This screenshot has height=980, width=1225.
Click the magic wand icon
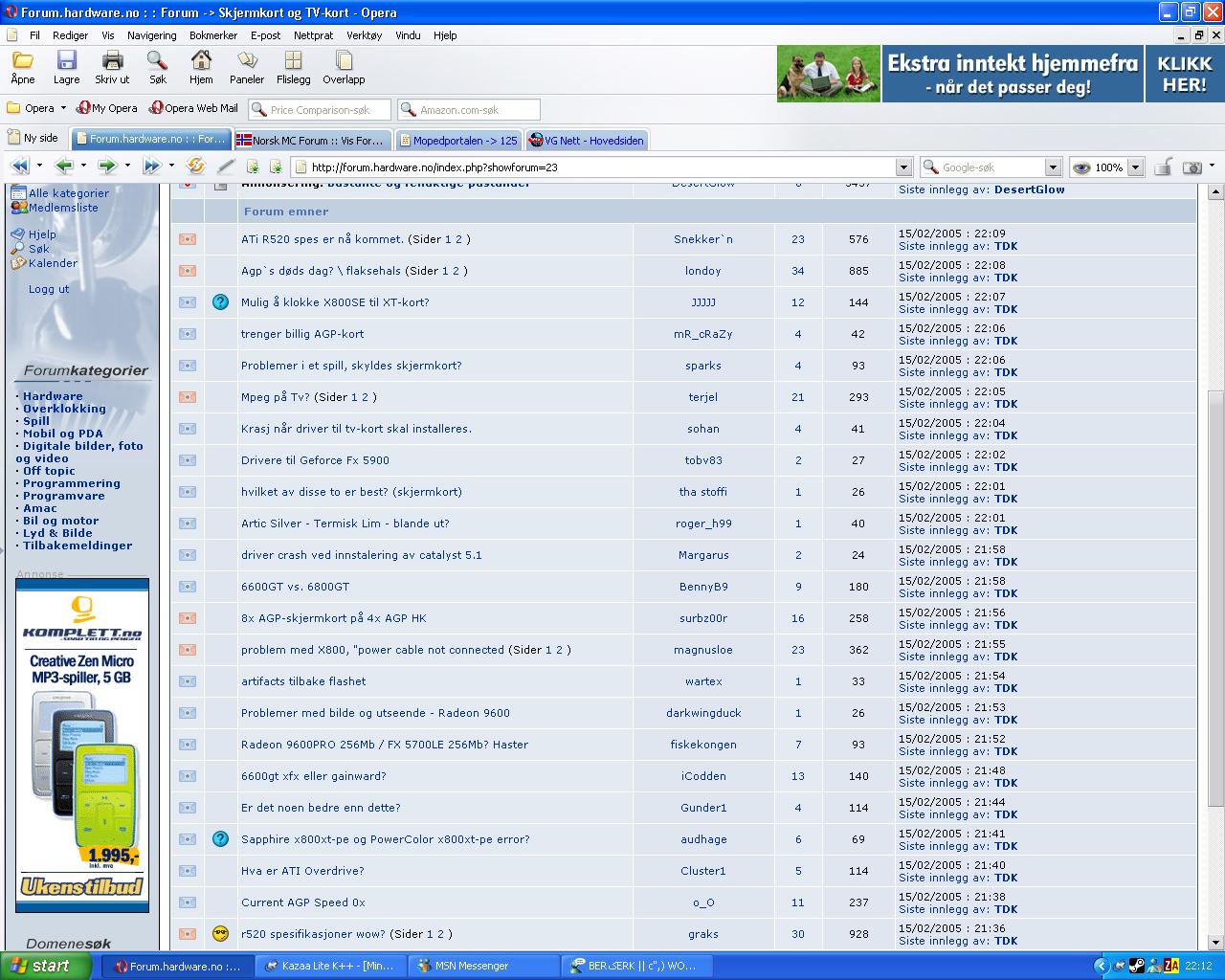pos(227,167)
